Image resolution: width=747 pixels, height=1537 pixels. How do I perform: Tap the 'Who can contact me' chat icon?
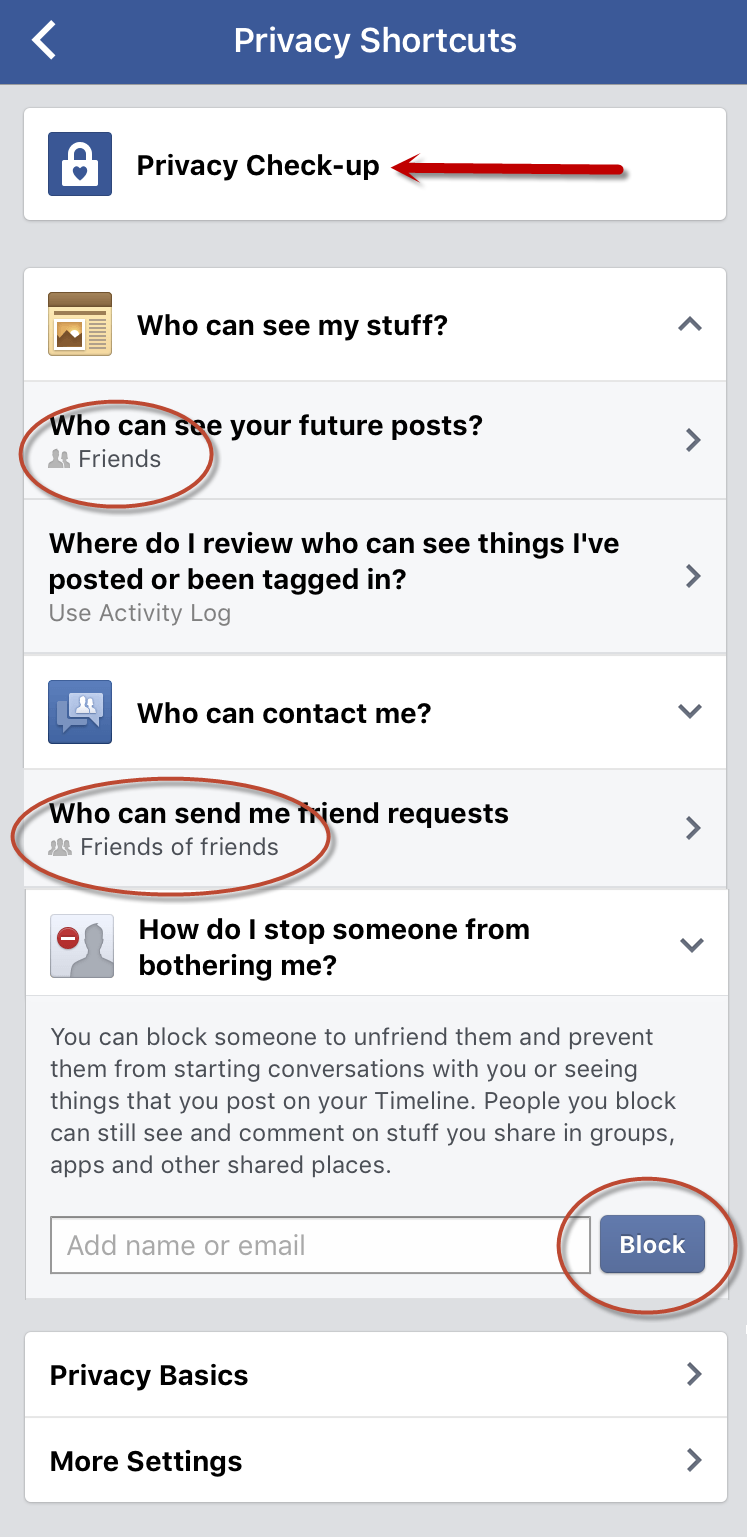[80, 712]
